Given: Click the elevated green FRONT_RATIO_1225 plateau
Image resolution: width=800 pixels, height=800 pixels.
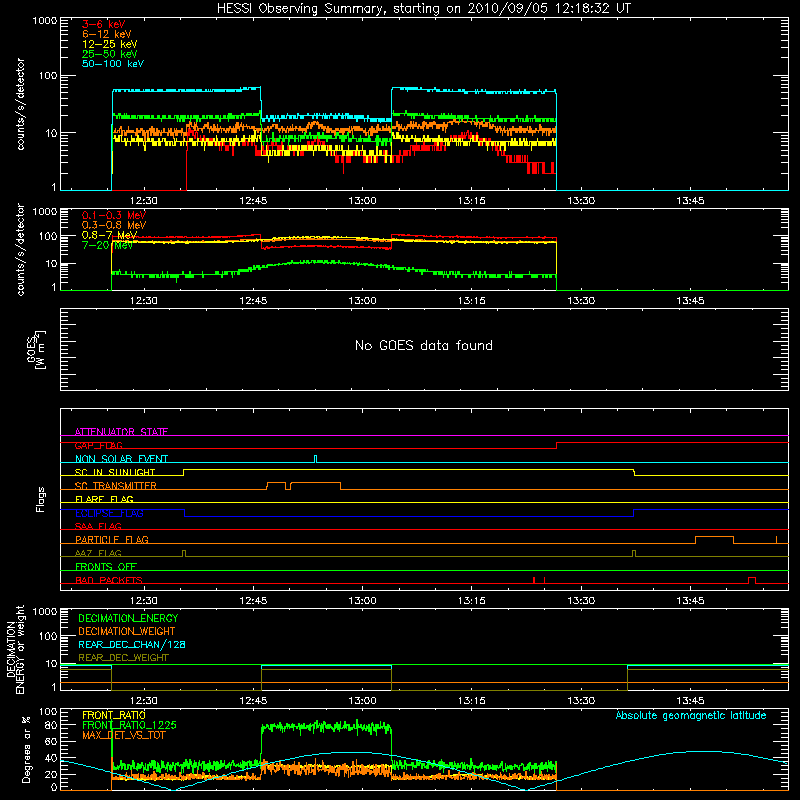Looking at the screenshot, I should click(327, 727).
